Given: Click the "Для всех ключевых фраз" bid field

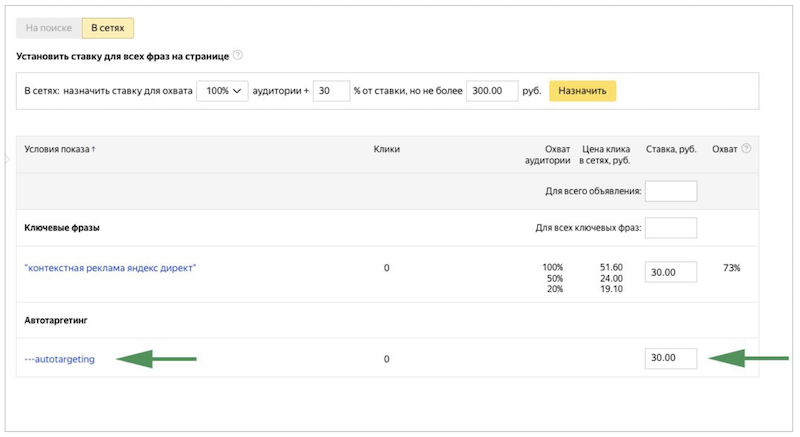Looking at the screenshot, I should [x=671, y=228].
